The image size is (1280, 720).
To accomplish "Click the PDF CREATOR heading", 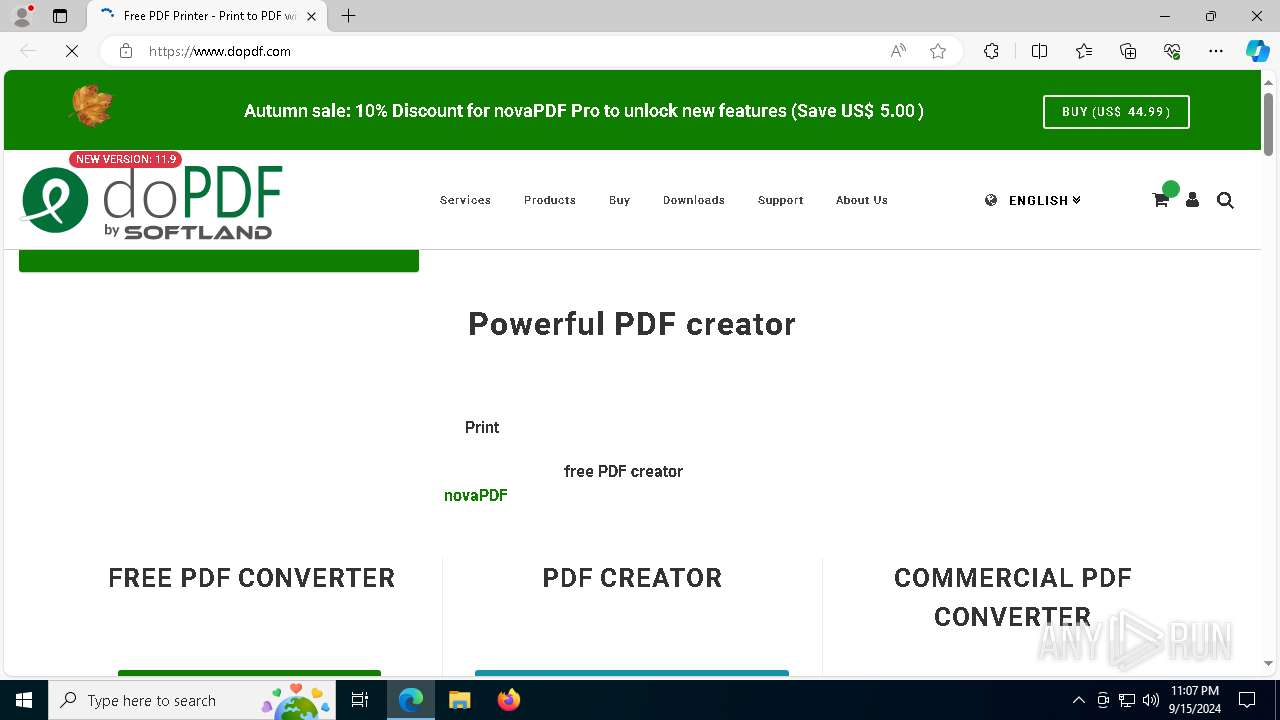I will click(632, 578).
